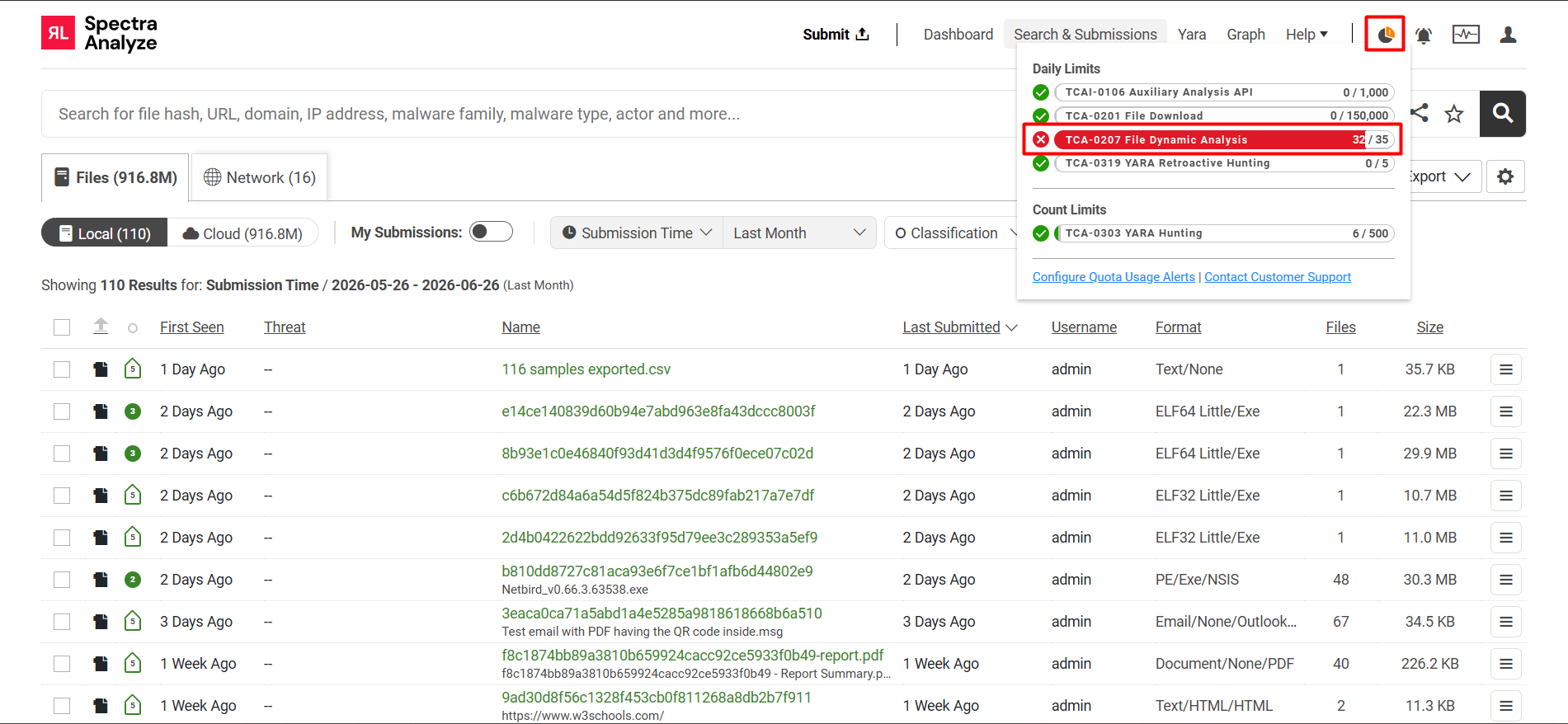The height and width of the screenshot is (724, 1568).
Task: Check the box for 8b93e1c0e468 row
Action: point(62,454)
